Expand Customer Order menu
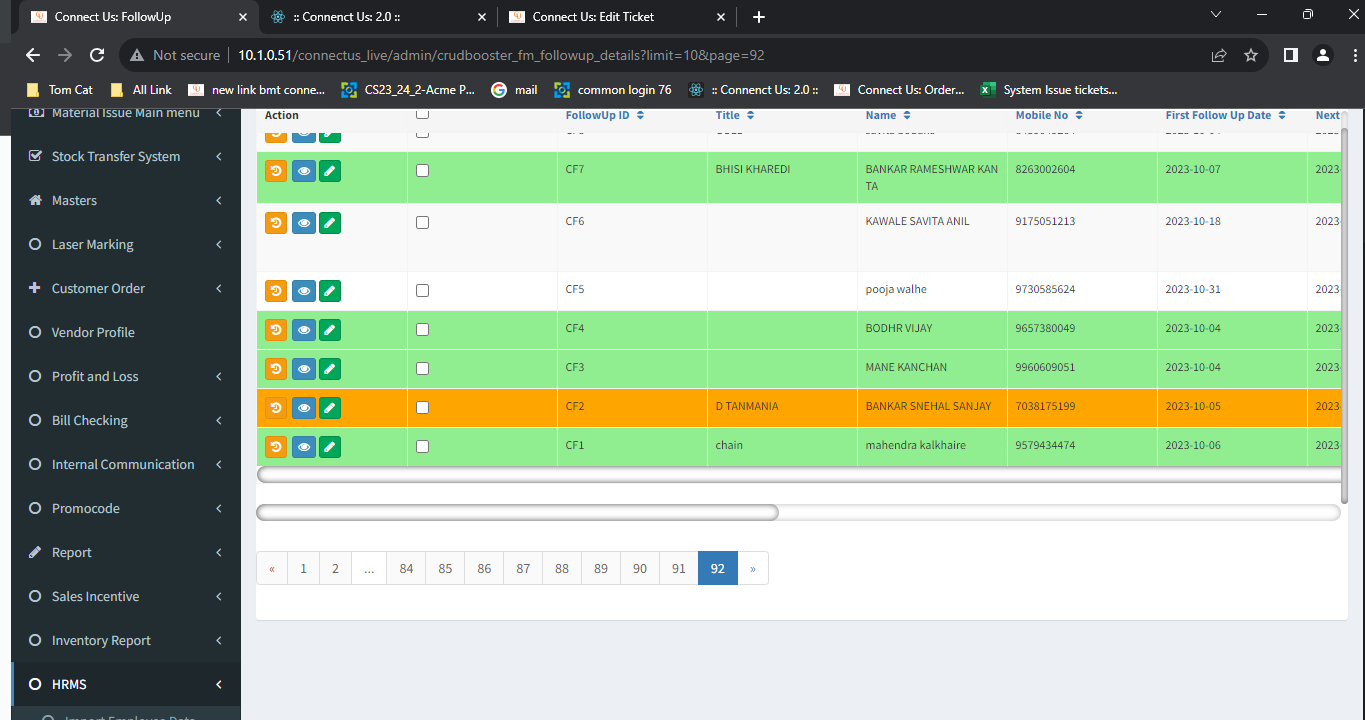Image resolution: width=1365 pixels, height=720 pixels. point(126,289)
